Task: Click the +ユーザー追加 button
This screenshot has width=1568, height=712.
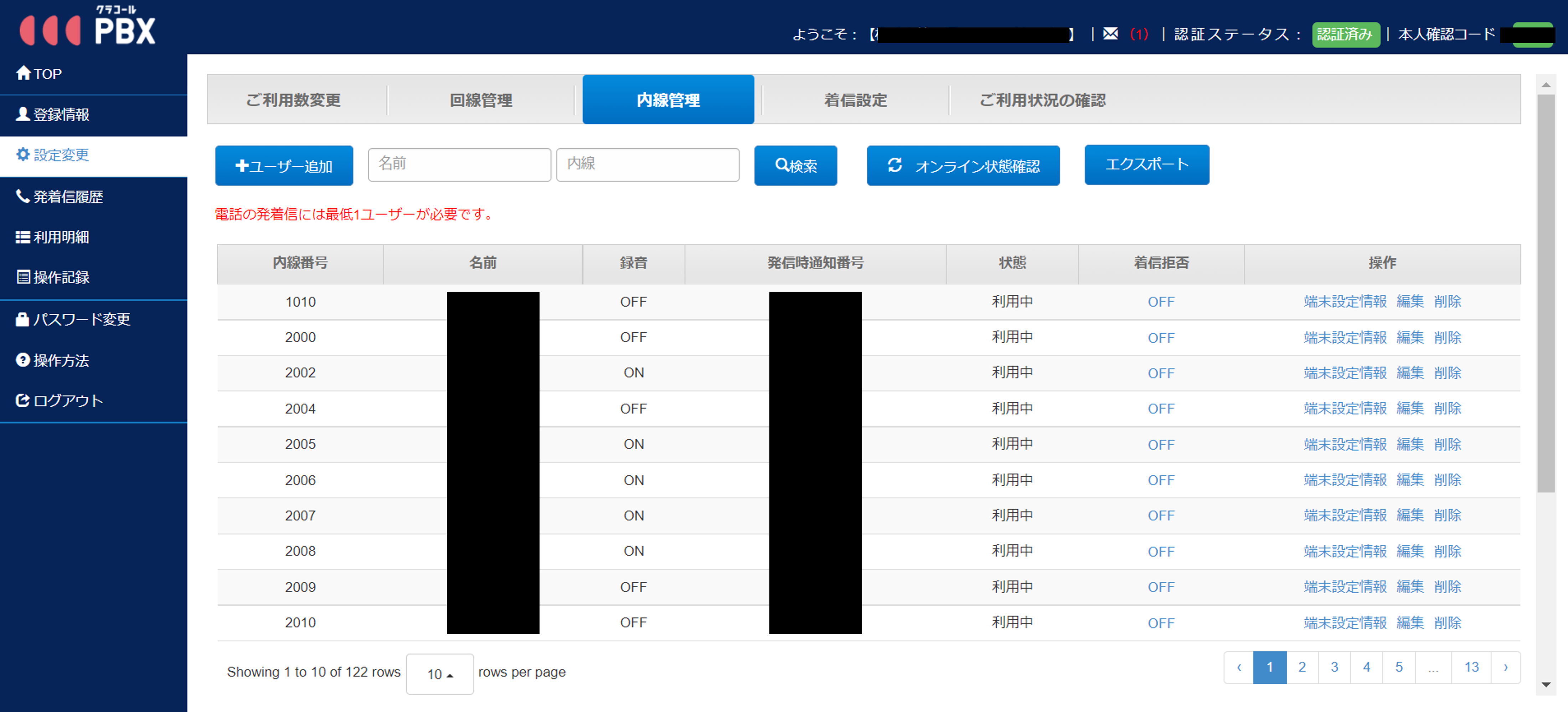Action: coord(284,166)
